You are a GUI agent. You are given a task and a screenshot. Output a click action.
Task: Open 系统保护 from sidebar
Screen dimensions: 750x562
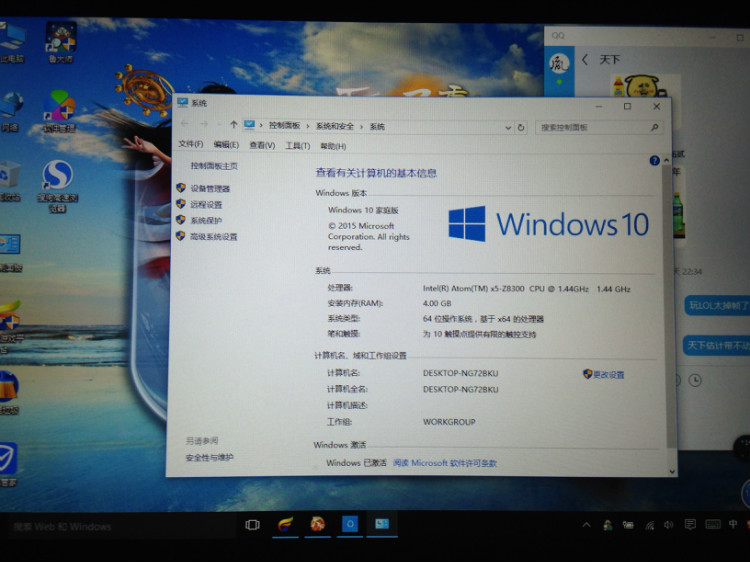coord(206,220)
